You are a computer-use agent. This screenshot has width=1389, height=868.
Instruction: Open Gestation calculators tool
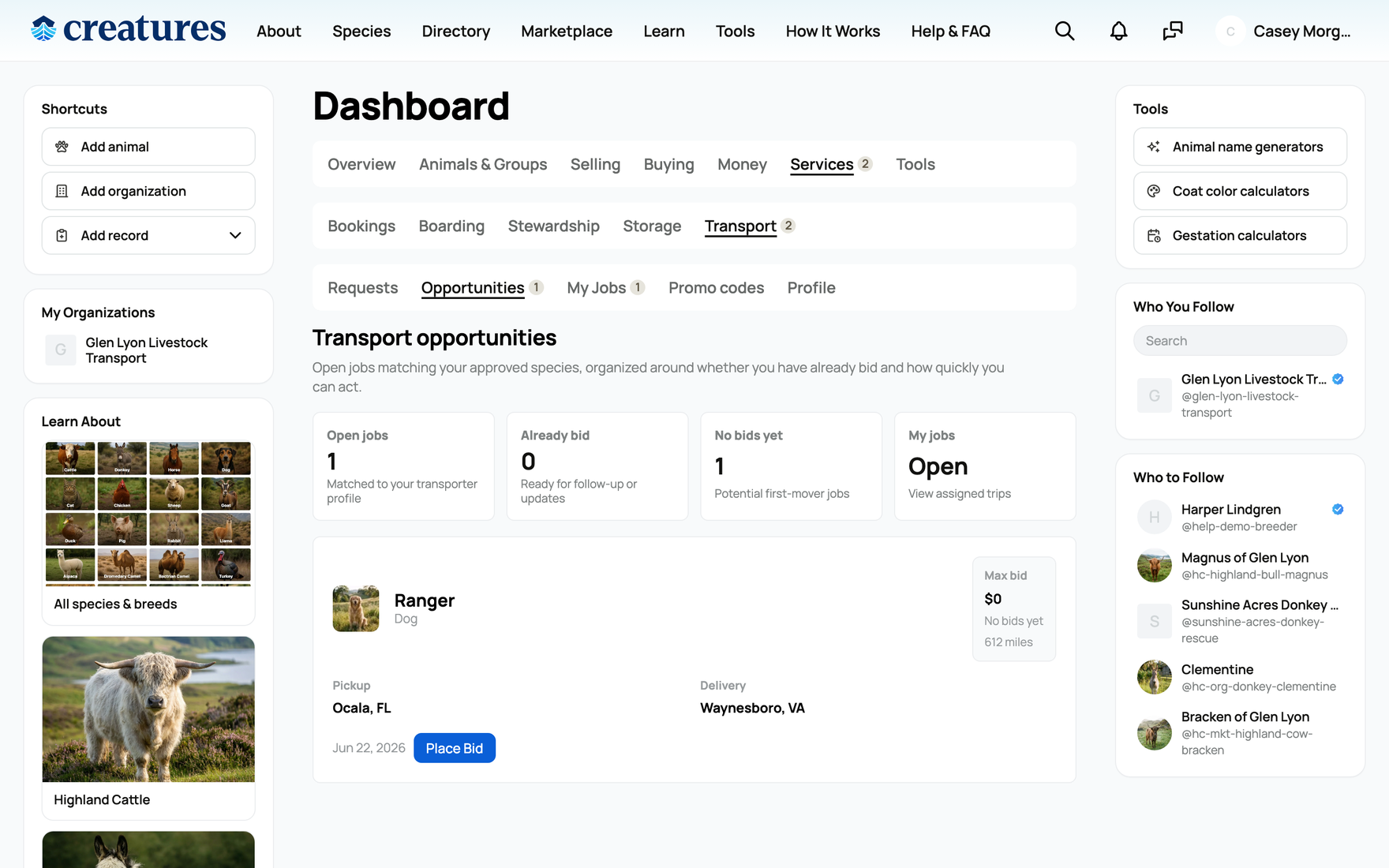[1240, 235]
